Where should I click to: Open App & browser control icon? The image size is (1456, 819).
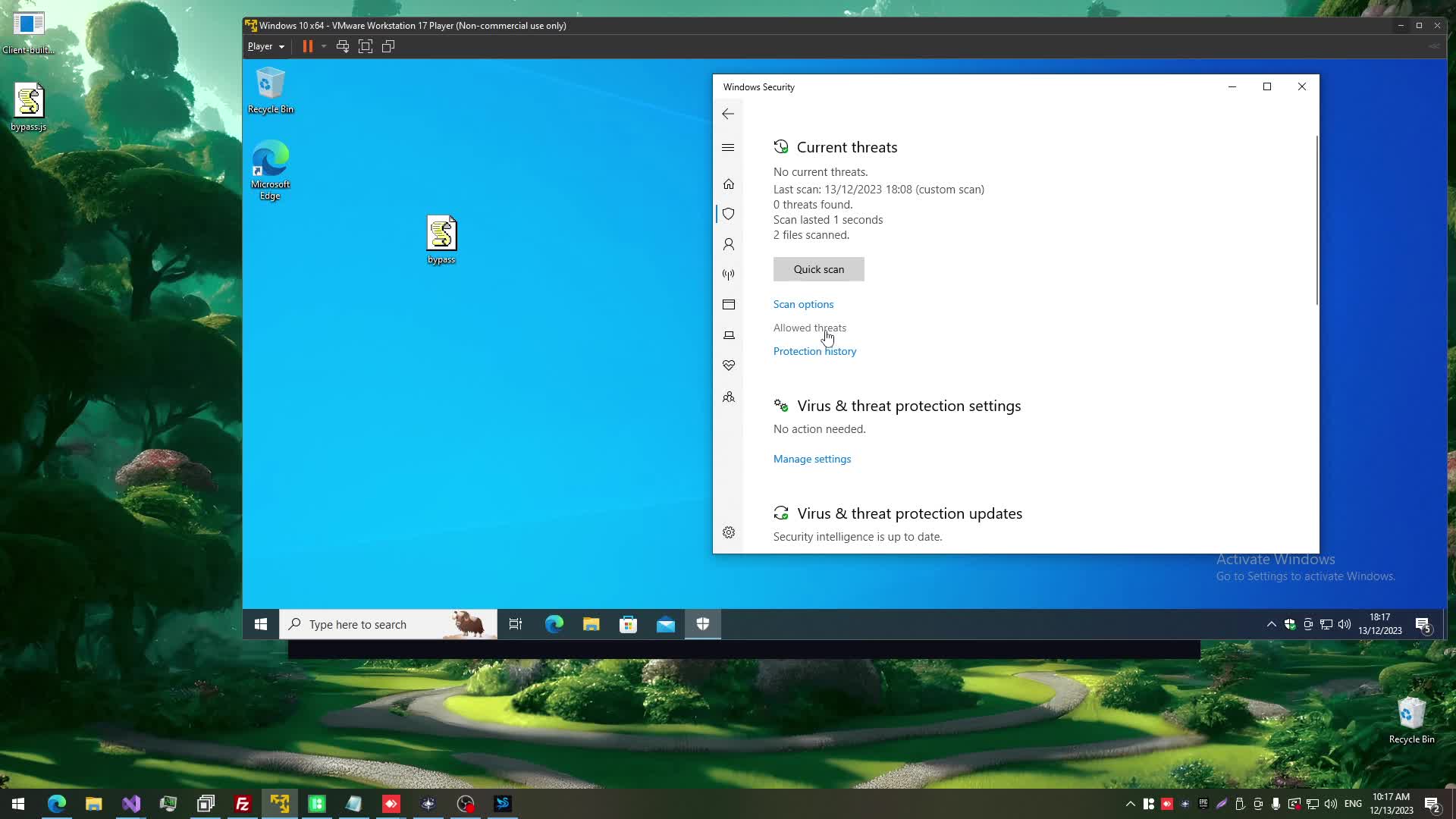pyautogui.click(x=729, y=305)
